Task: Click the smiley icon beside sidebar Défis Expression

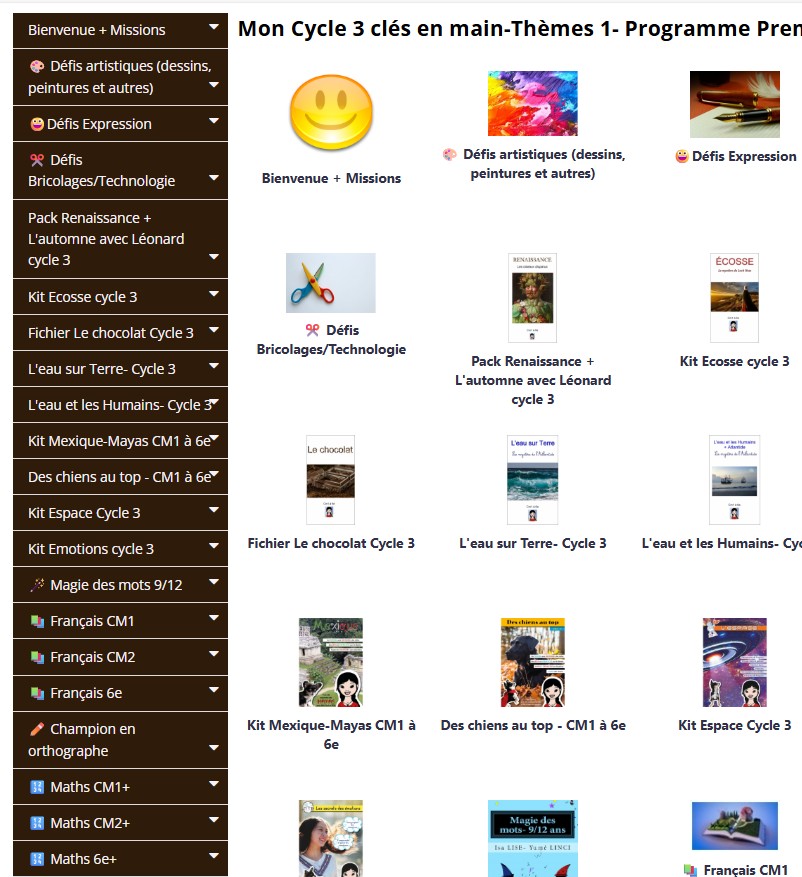Action: (37, 124)
